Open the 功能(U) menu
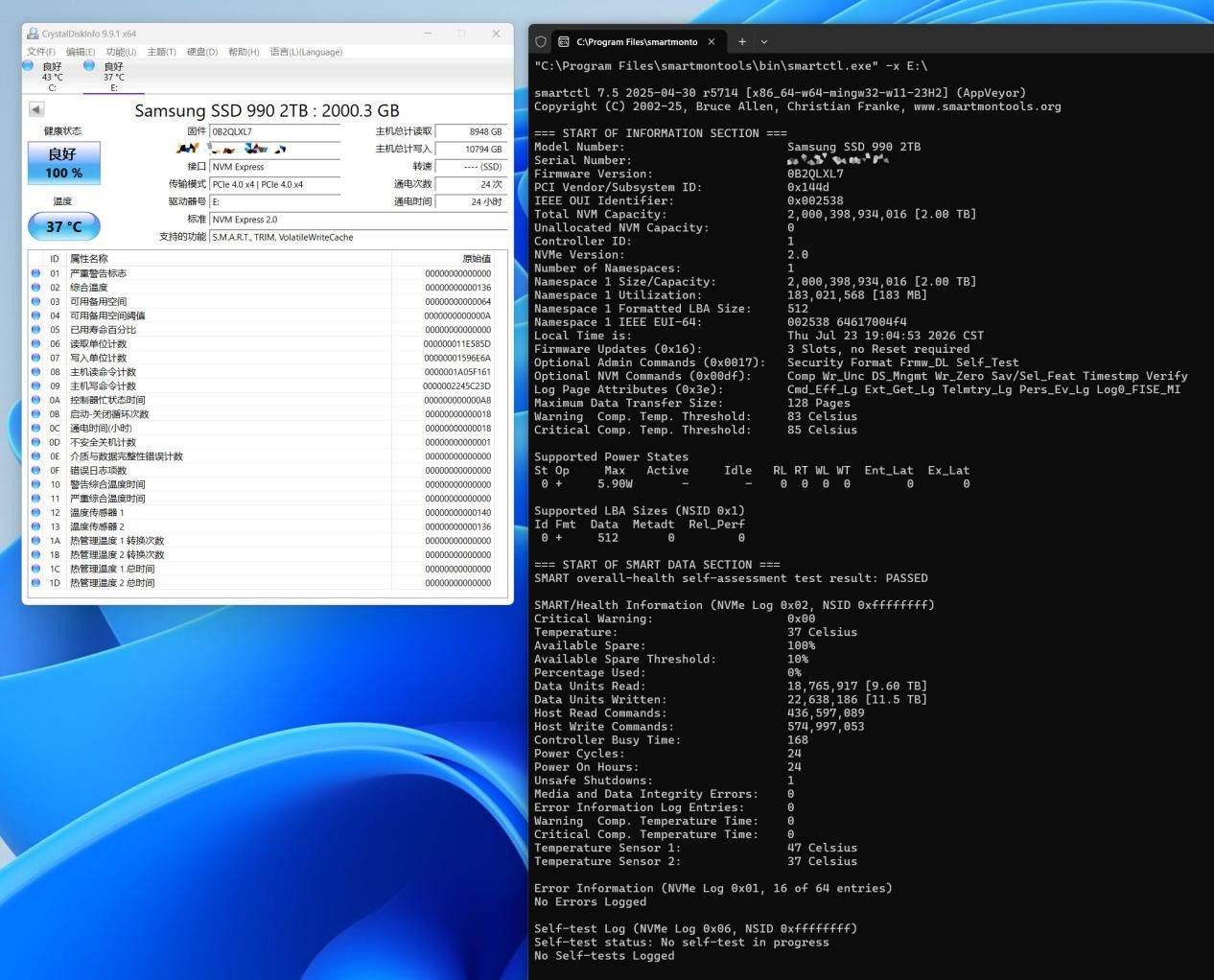Screen dimensions: 1214x980 pos(121,52)
